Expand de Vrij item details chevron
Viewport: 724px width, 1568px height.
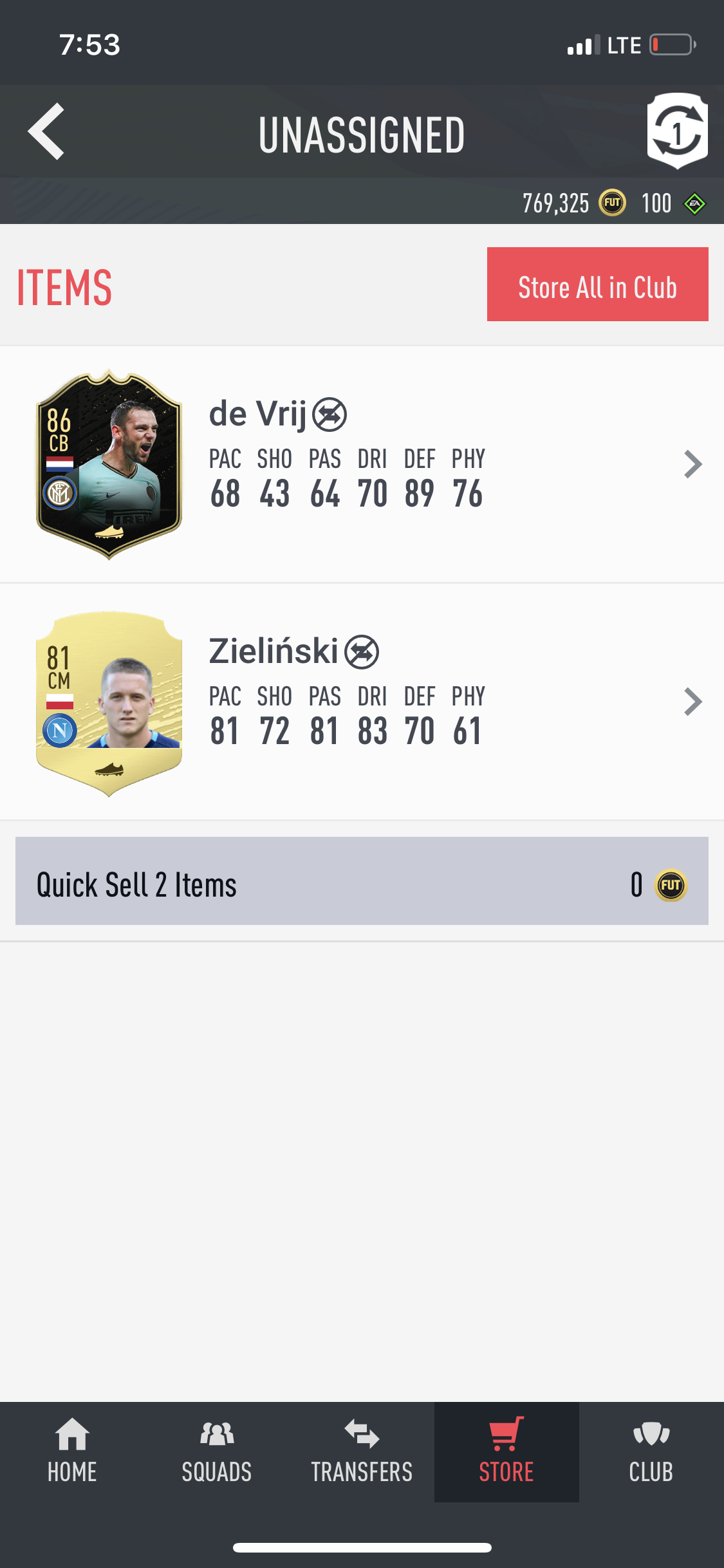[692, 464]
